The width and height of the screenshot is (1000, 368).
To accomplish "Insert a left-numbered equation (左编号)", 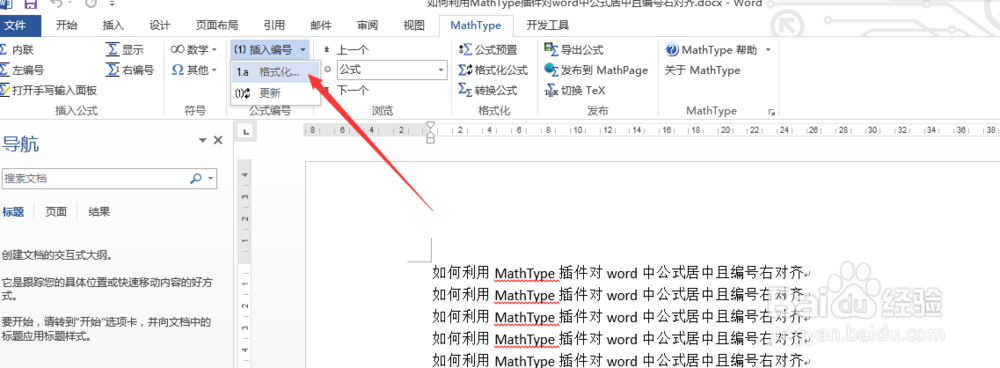I will pos(22,70).
